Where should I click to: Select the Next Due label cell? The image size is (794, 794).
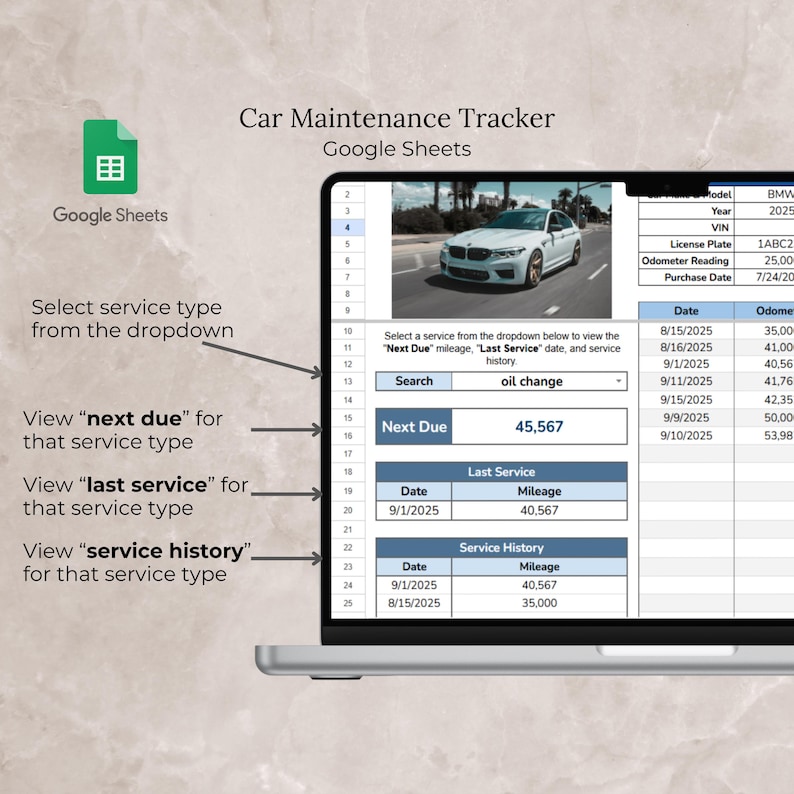pyautogui.click(x=414, y=426)
